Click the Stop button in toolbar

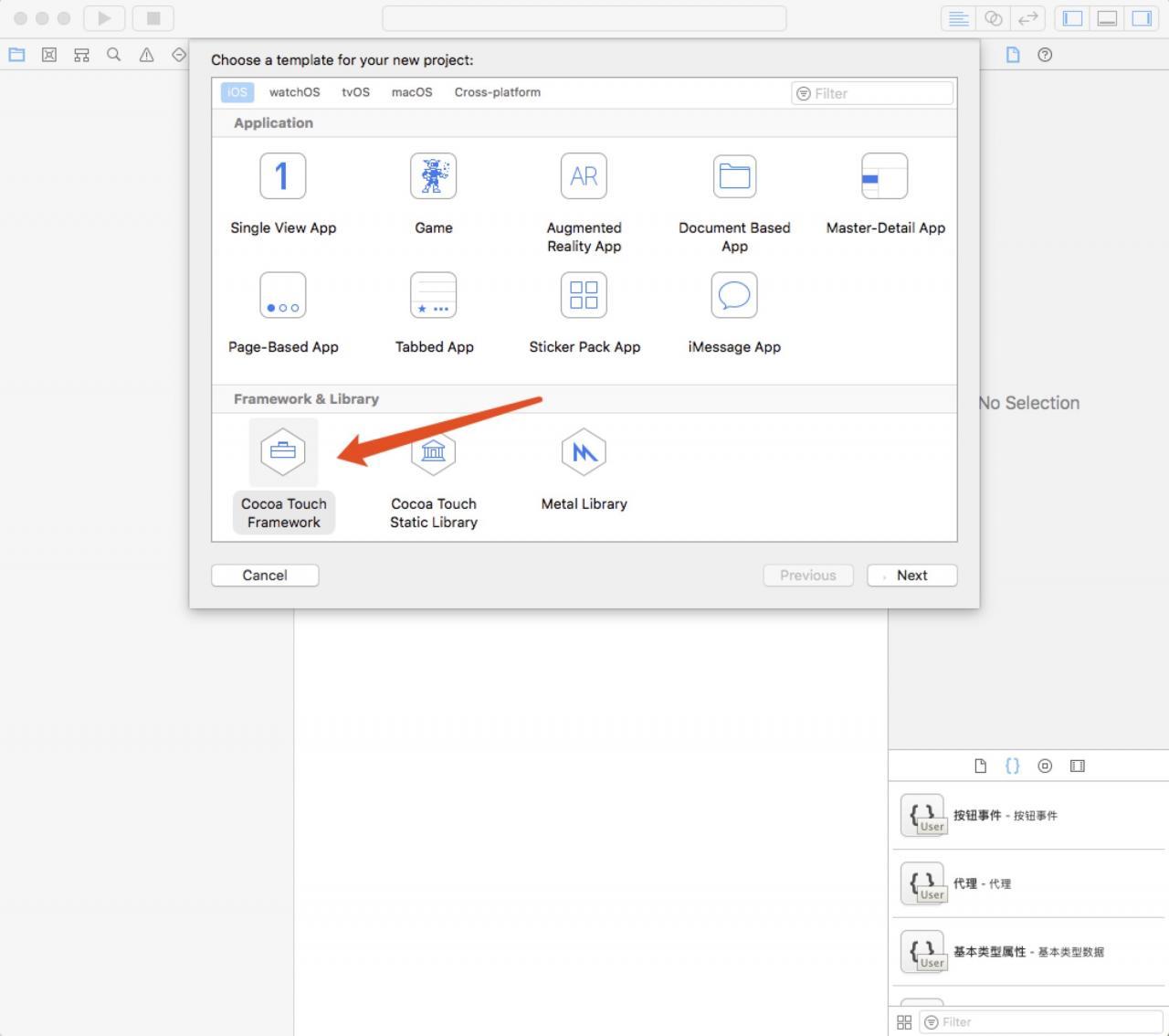tap(153, 18)
